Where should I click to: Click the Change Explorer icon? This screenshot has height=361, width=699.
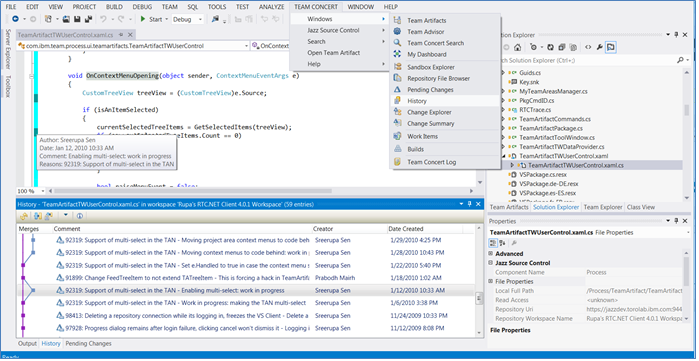pyautogui.click(x=397, y=112)
